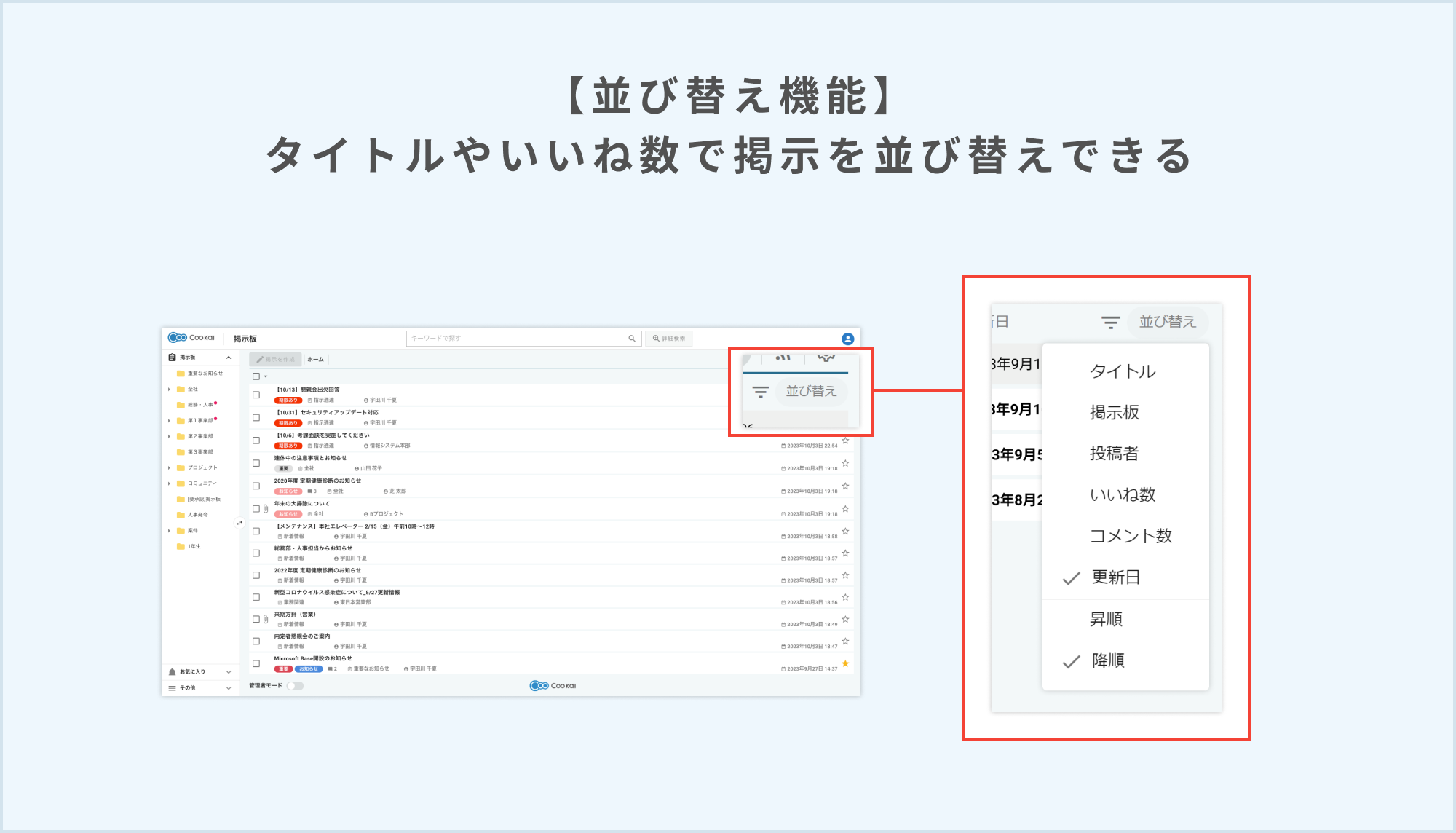1456x833 pixels.
Task: Star the 連休中の注意事項とお知らせ post
Action: coord(845,463)
